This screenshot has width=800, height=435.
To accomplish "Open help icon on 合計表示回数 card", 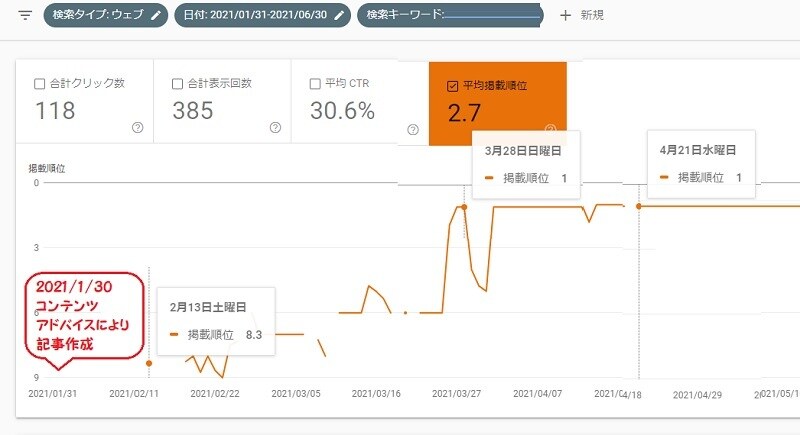I will coord(275,127).
